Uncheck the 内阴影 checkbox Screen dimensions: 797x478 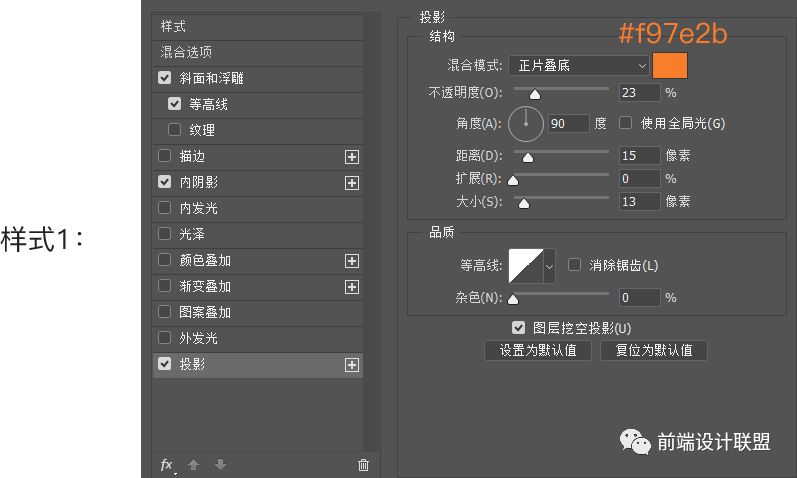(164, 181)
